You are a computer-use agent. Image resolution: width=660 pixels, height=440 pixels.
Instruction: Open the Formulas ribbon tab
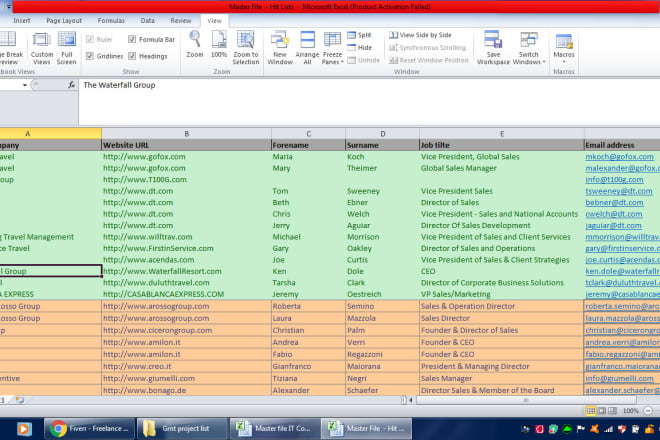111,20
